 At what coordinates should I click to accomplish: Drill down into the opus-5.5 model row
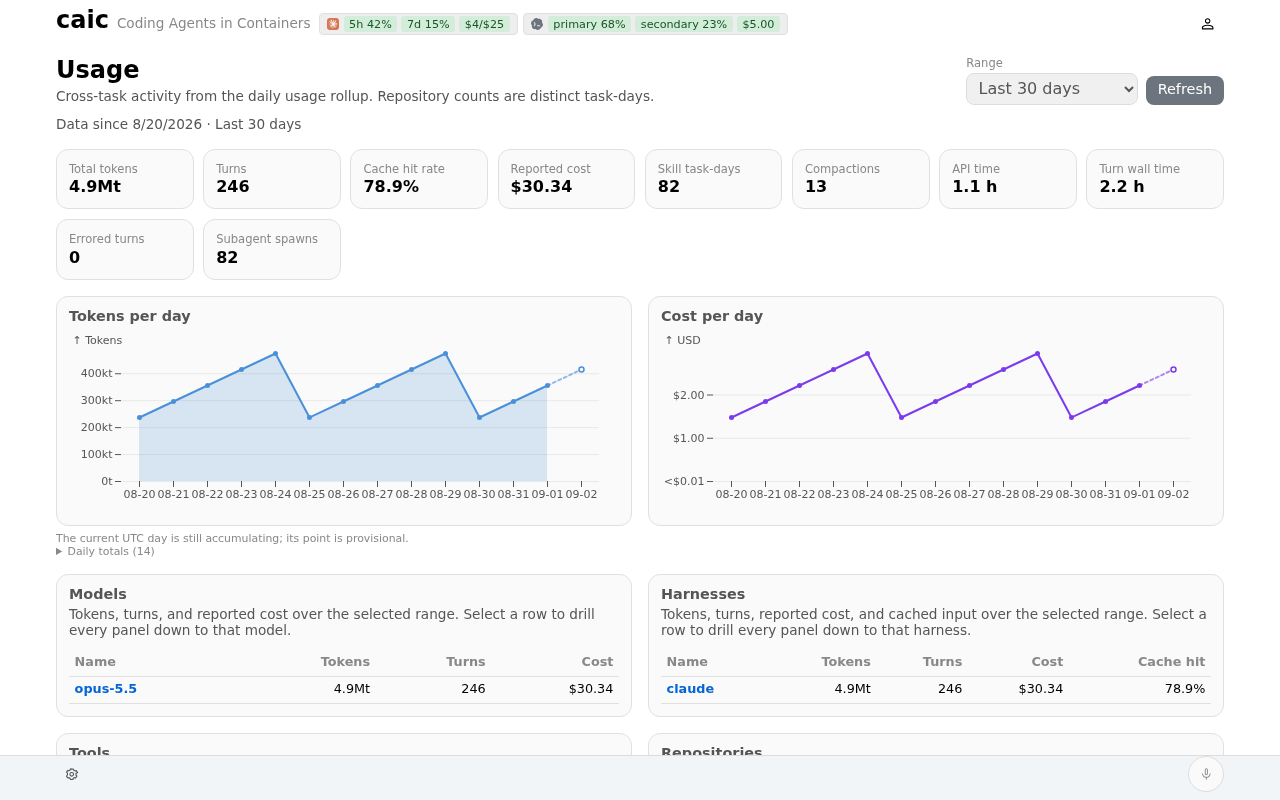coord(344,689)
